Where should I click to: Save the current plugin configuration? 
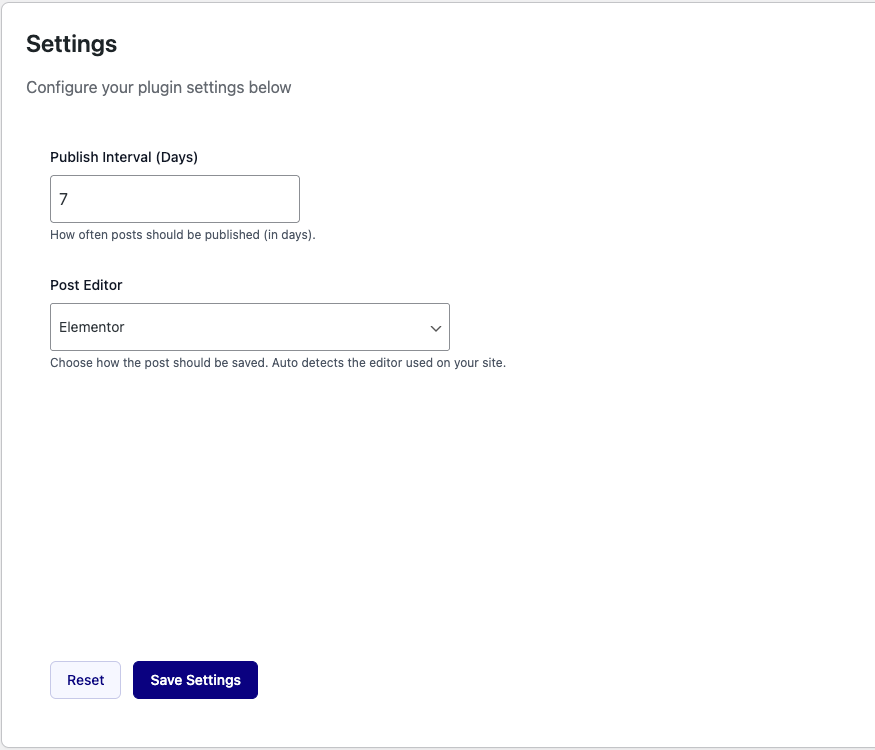click(195, 679)
